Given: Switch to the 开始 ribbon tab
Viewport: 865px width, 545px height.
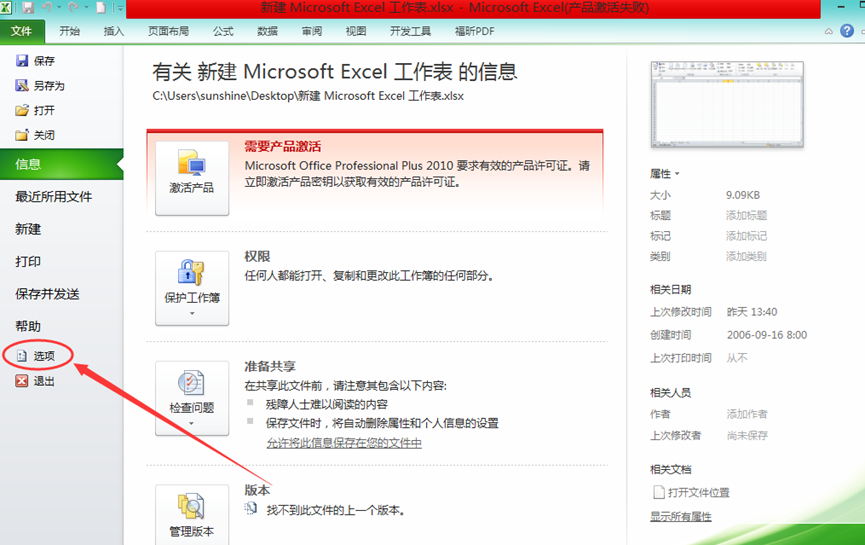Looking at the screenshot, I should (x=70, y=31).
